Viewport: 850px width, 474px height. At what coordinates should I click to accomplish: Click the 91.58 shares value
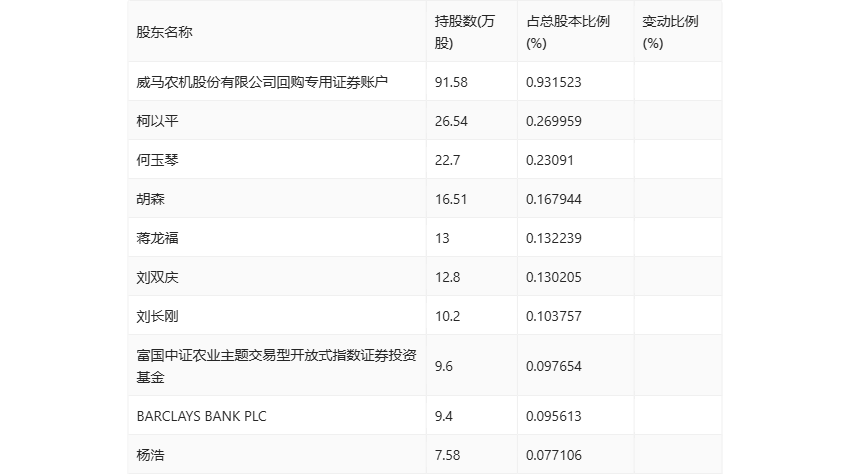point(451,82)
